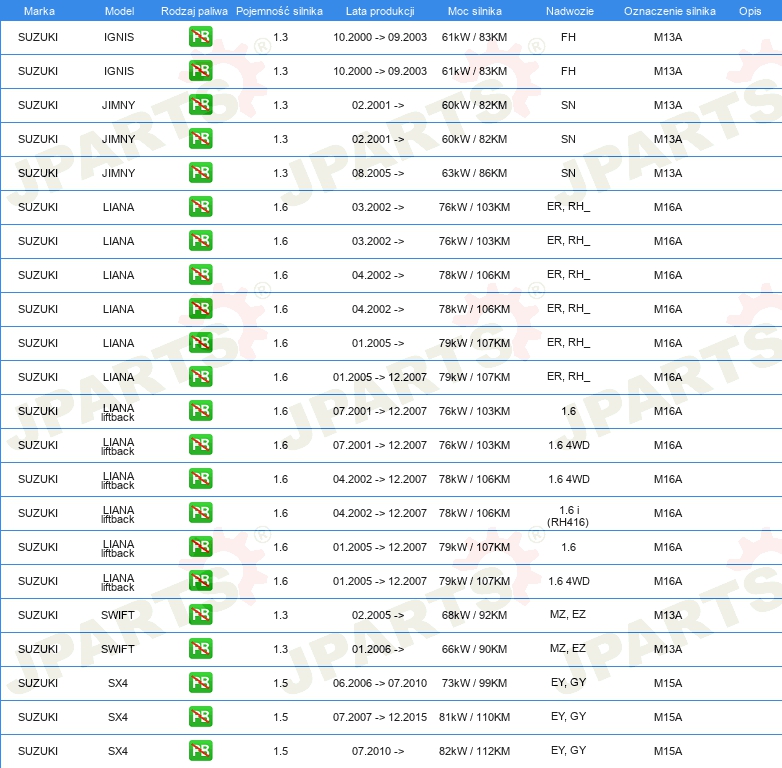Select the '01.2006 ->' date cell

[x=378, y=649]
